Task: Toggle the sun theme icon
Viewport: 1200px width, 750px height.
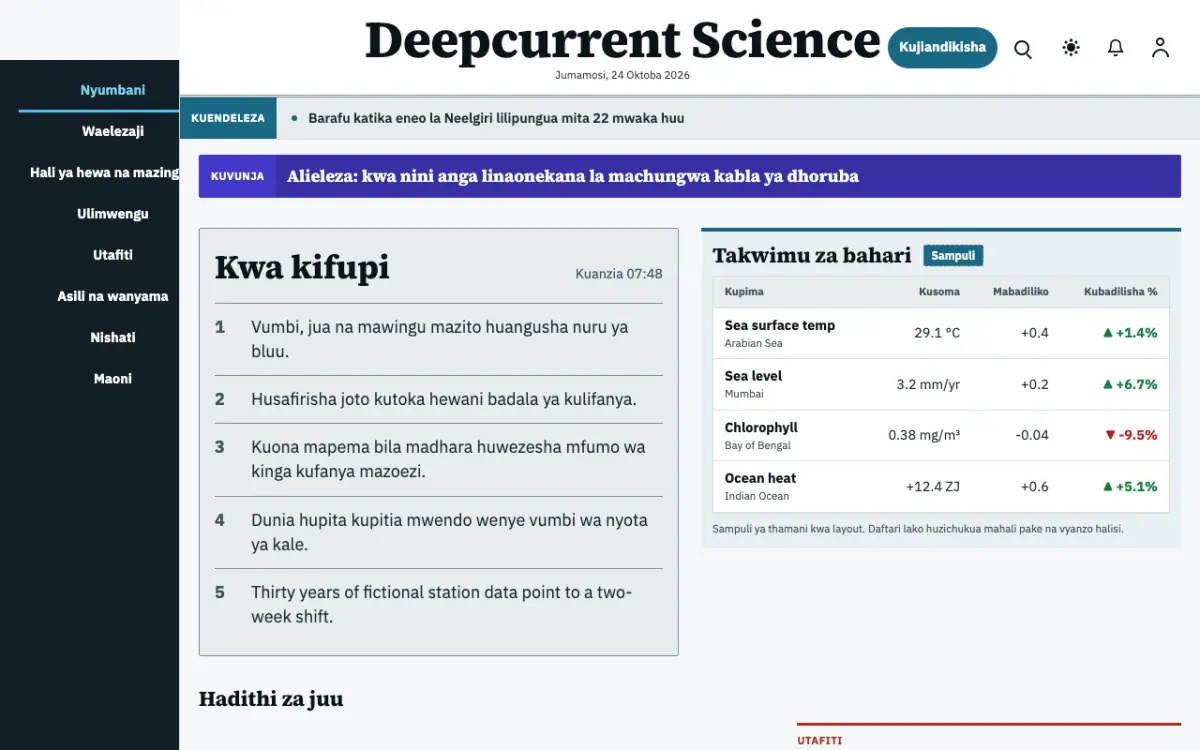Action: pos(1071,47)
